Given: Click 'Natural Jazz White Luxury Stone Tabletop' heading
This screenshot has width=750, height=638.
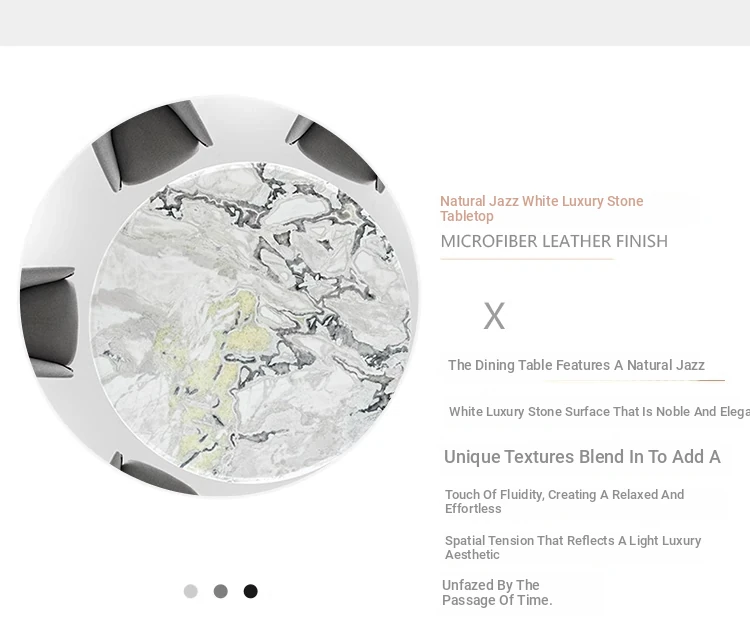Looking at the screenshot, I should [x=541, y=209].
